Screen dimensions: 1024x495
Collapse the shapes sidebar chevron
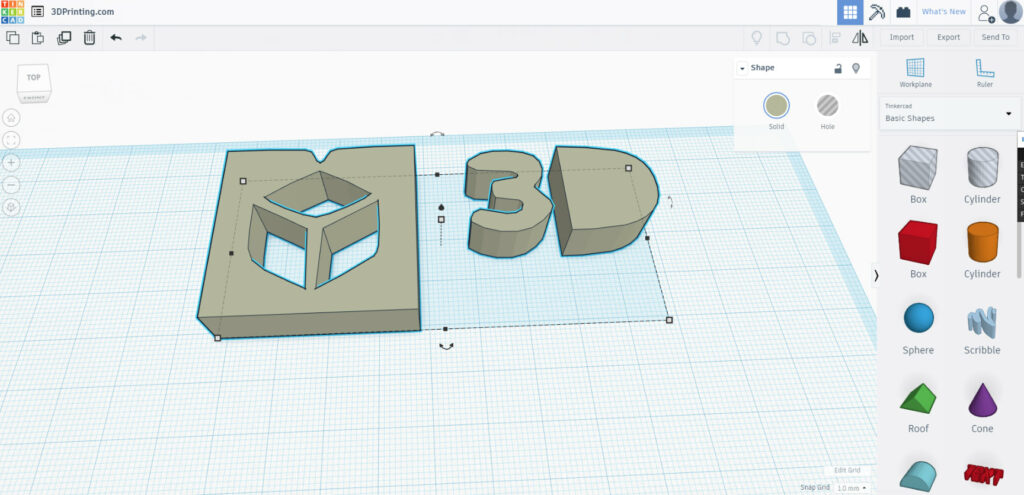(x=876, y=276)
